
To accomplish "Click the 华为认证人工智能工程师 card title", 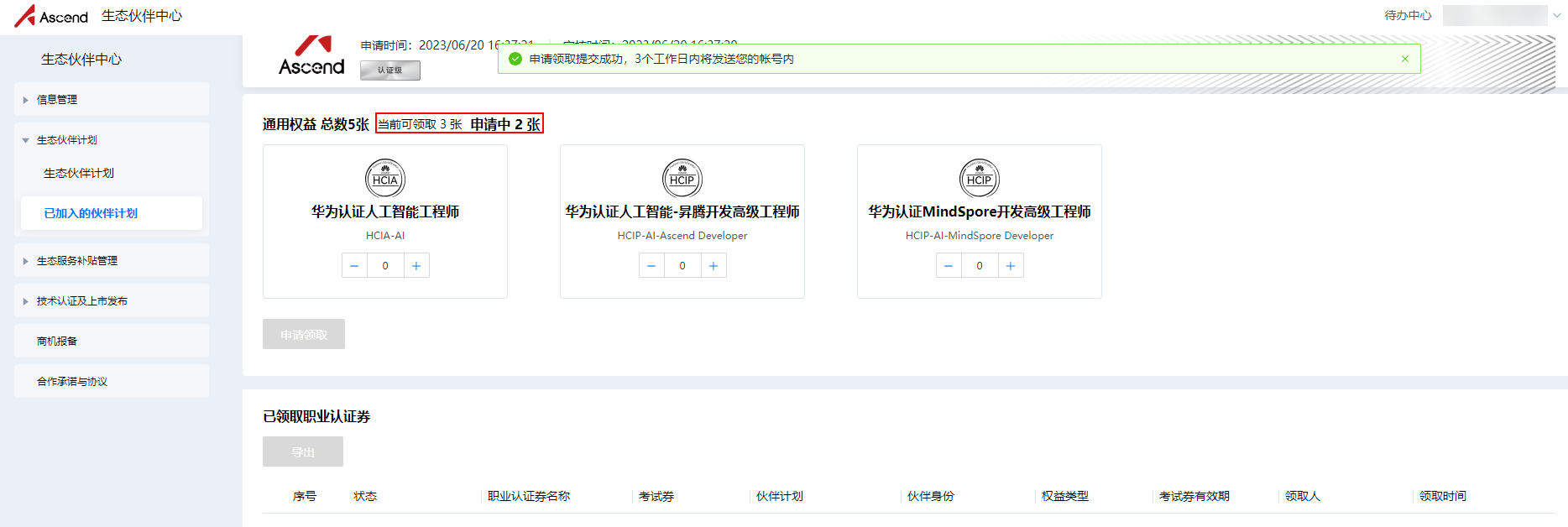I will (385, 211).
